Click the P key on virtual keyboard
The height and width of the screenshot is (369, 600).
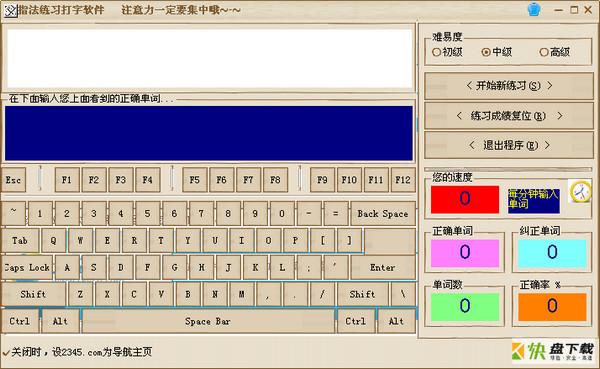296,240
